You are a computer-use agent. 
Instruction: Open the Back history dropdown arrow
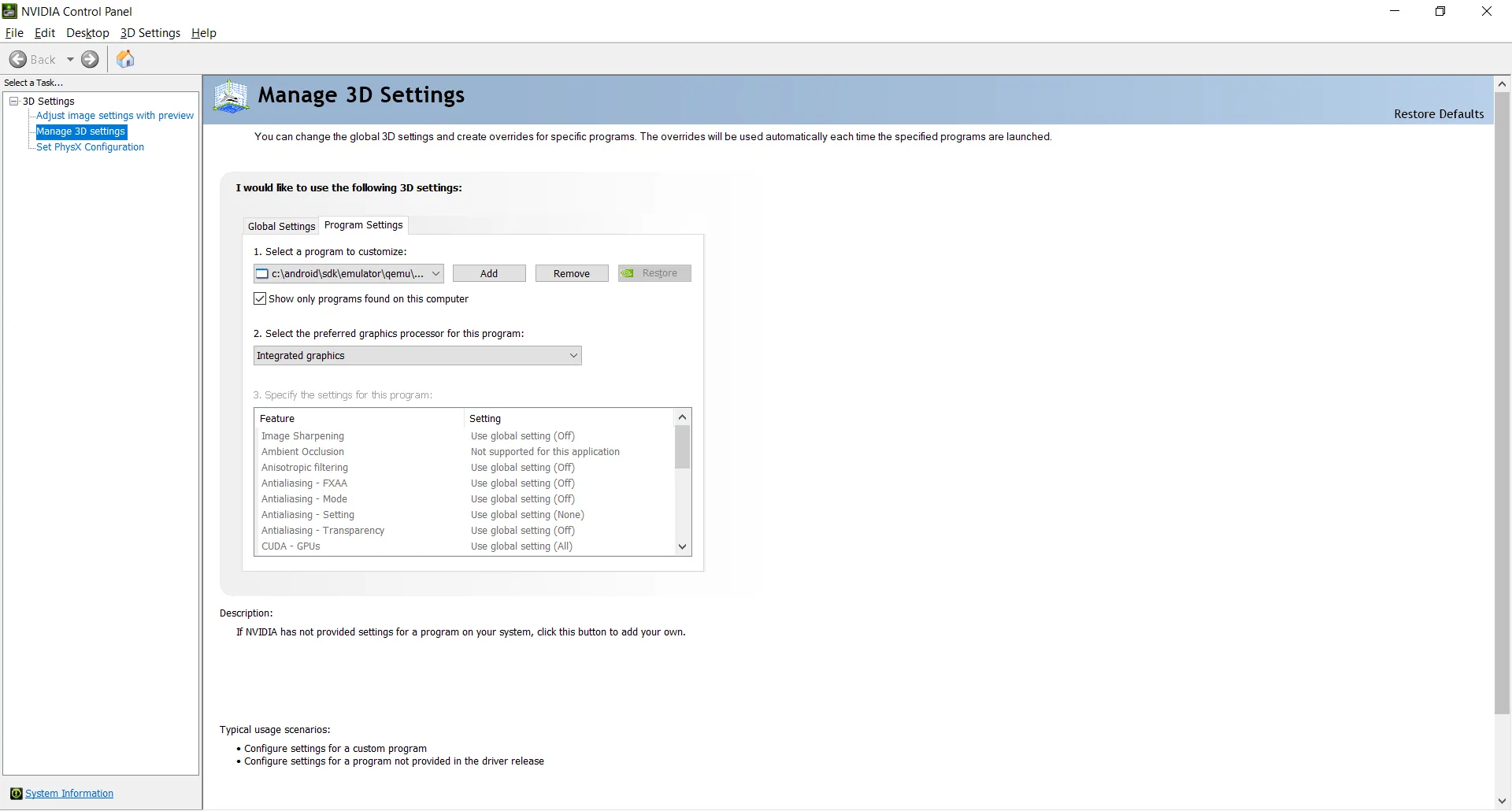(x=70, y=60)
